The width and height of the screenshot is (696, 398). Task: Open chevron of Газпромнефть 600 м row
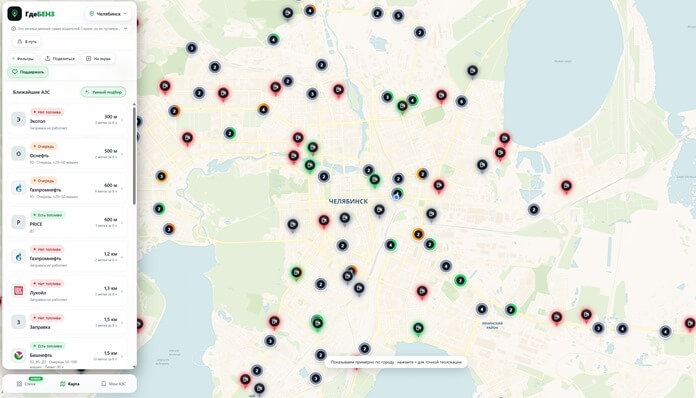(x=123, y=188)
